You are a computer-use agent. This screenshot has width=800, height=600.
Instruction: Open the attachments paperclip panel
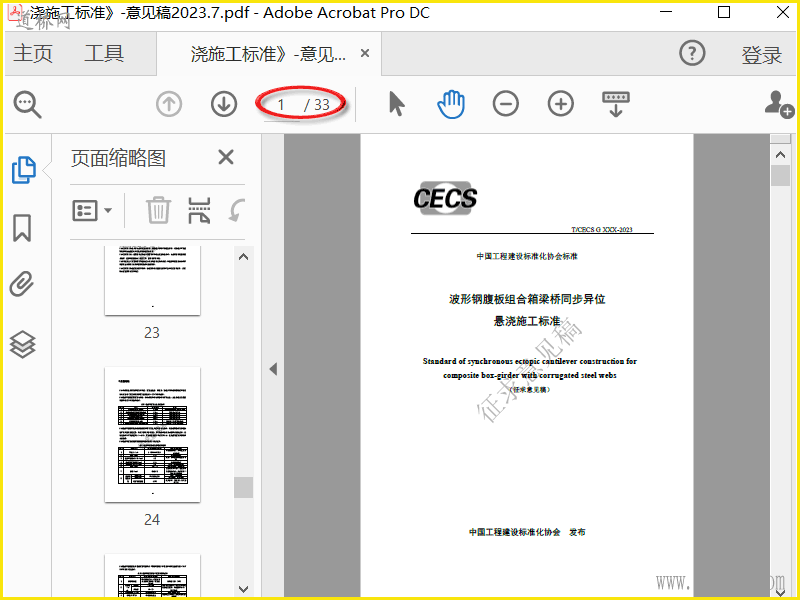[x=22, y=284]
